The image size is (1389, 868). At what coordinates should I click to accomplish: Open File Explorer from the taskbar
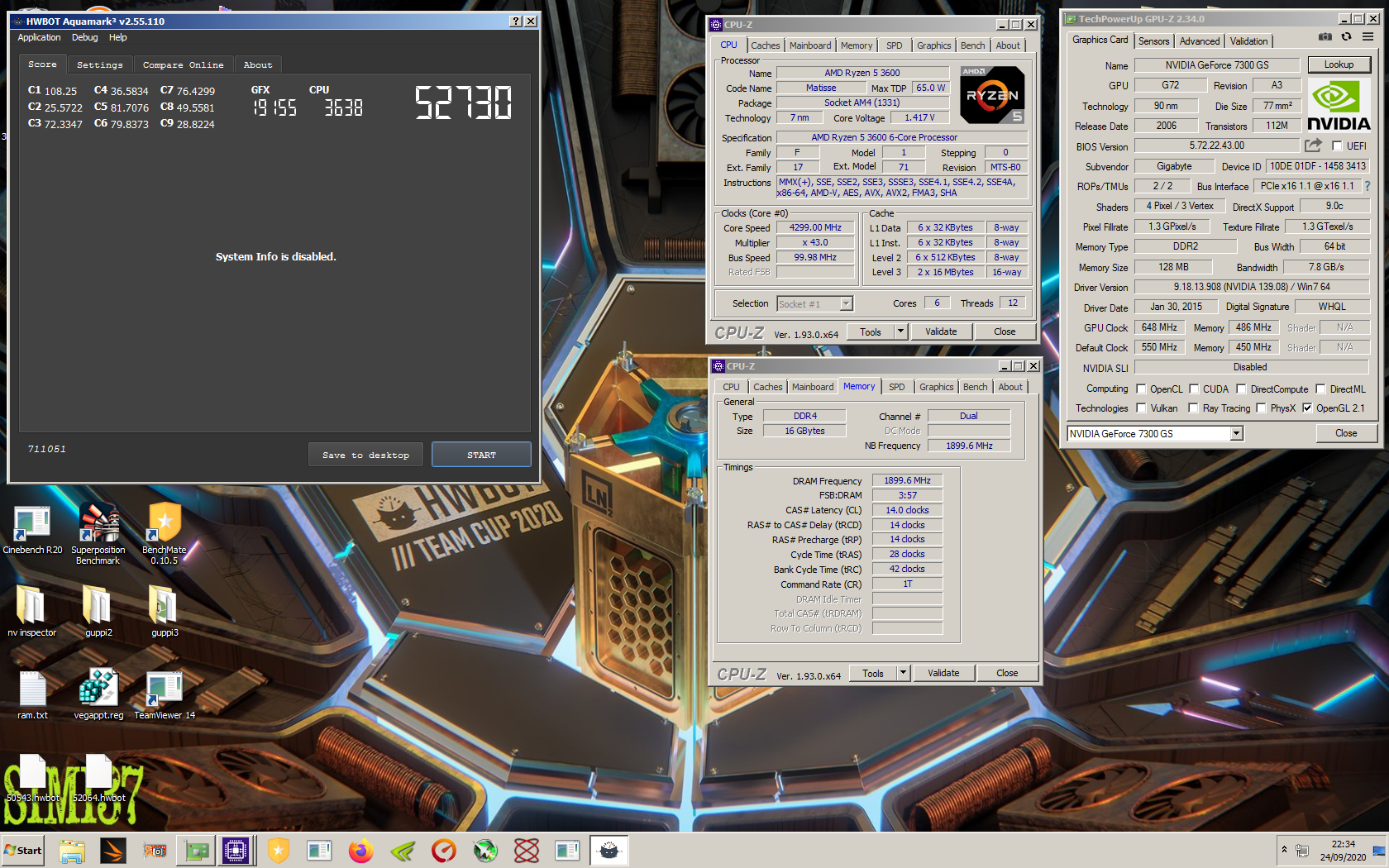click(x=72, y=851)
